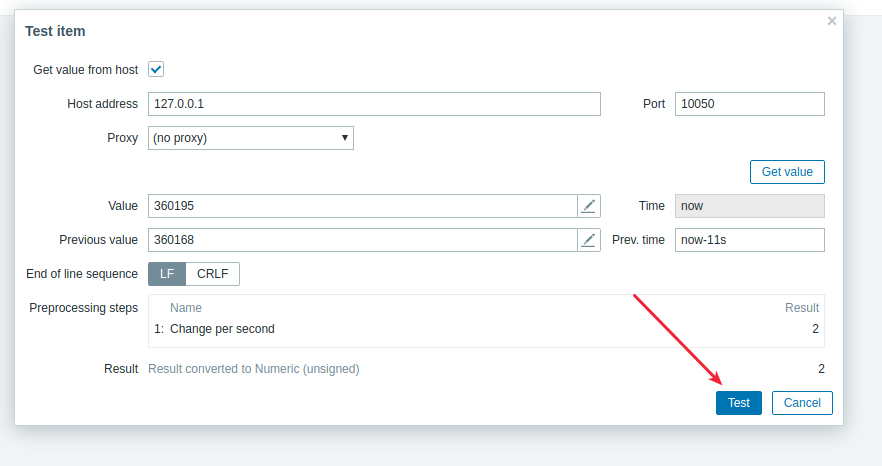Click the Proxy dropdown arrow

pyautogui.click(x=345, y=138)
